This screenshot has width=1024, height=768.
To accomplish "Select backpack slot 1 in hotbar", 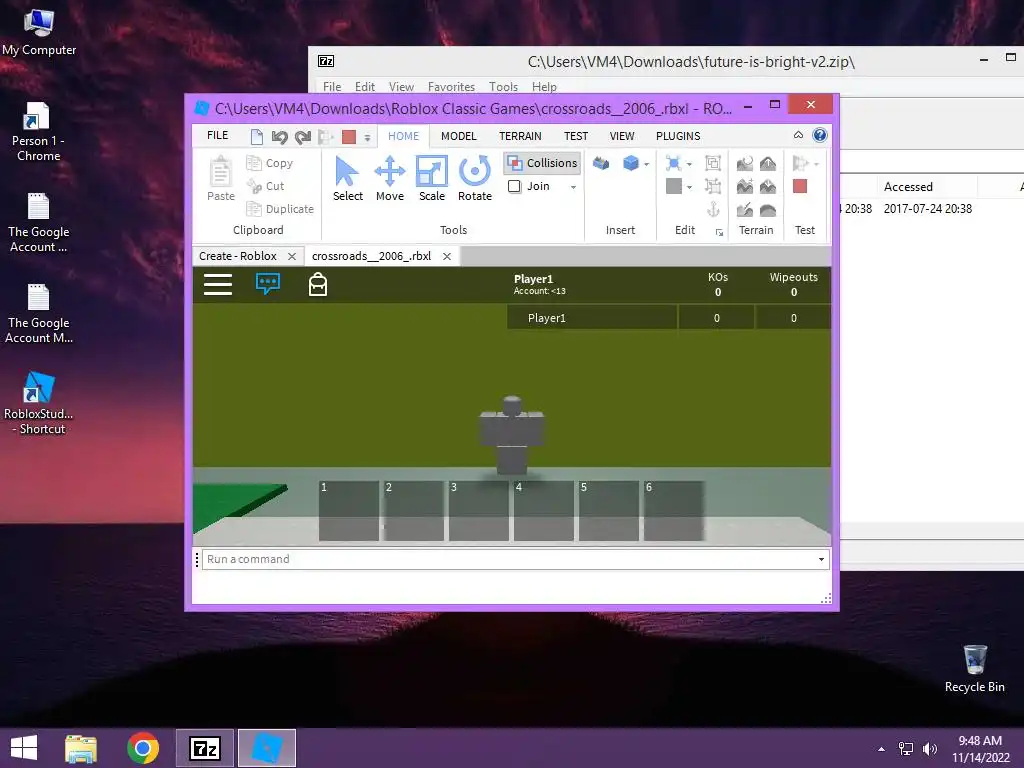I will point(349,511).
